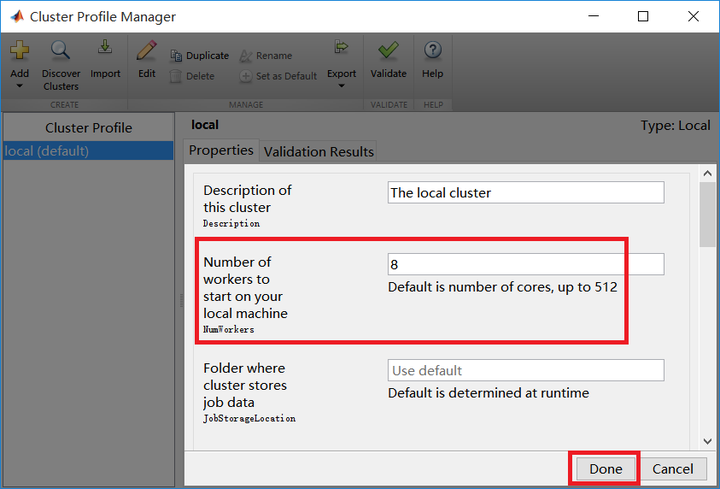Switch to the Validation Results tab
720x489 pixels.
[x=316, y=152]
